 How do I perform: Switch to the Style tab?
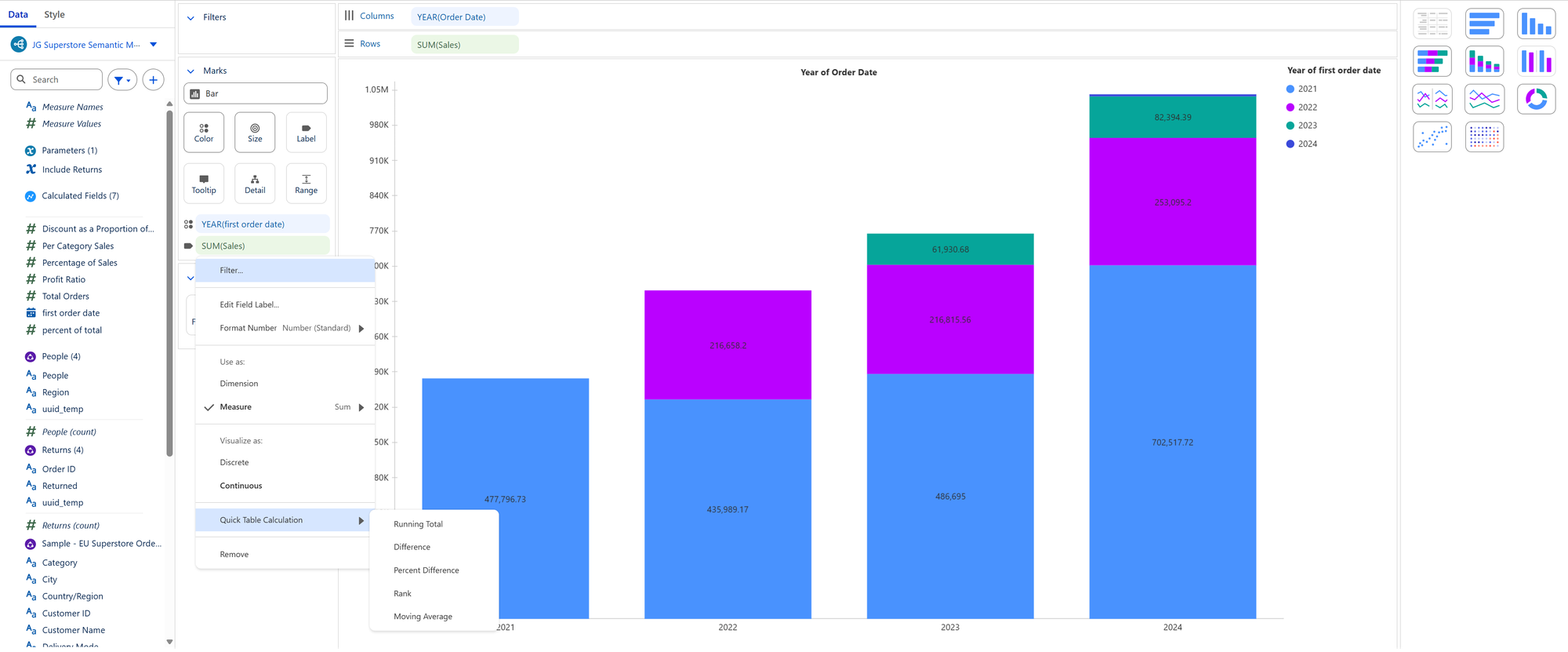point(54,14)
